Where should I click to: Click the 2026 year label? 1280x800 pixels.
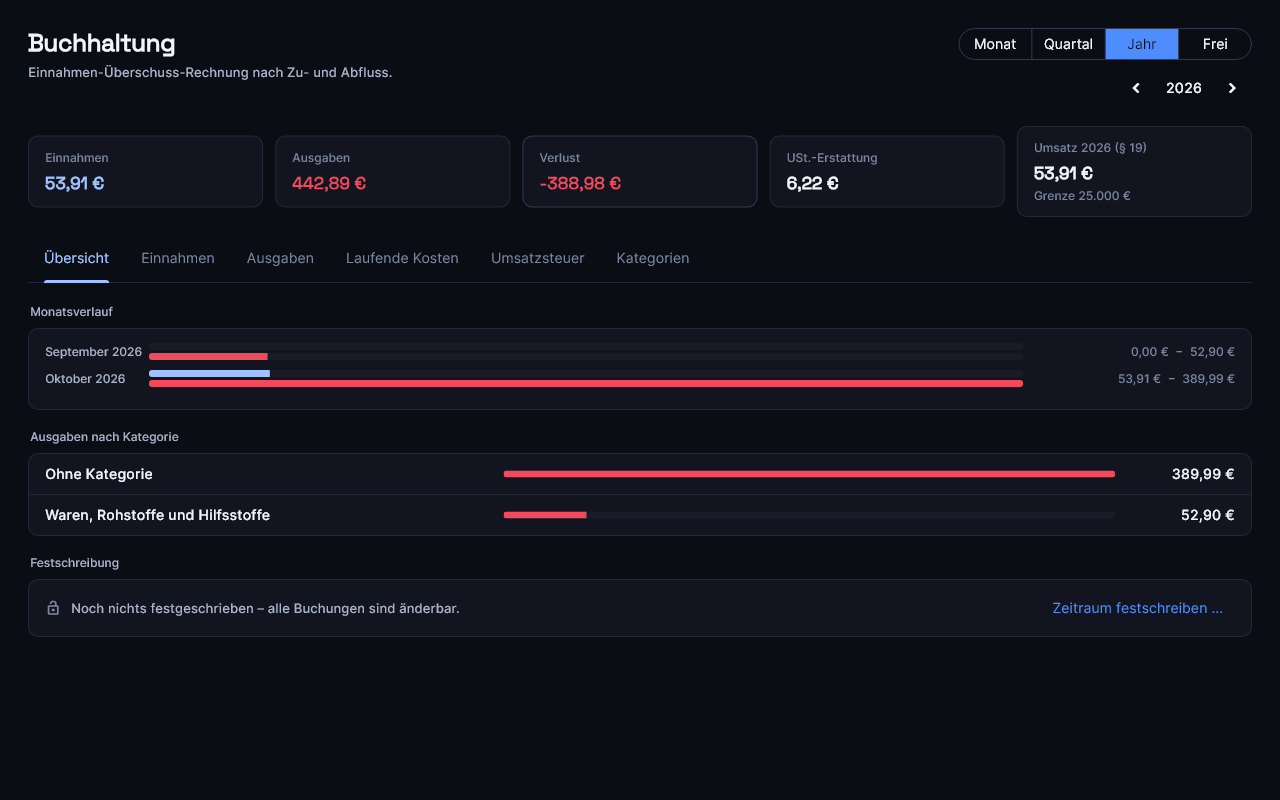[1184, 88]
